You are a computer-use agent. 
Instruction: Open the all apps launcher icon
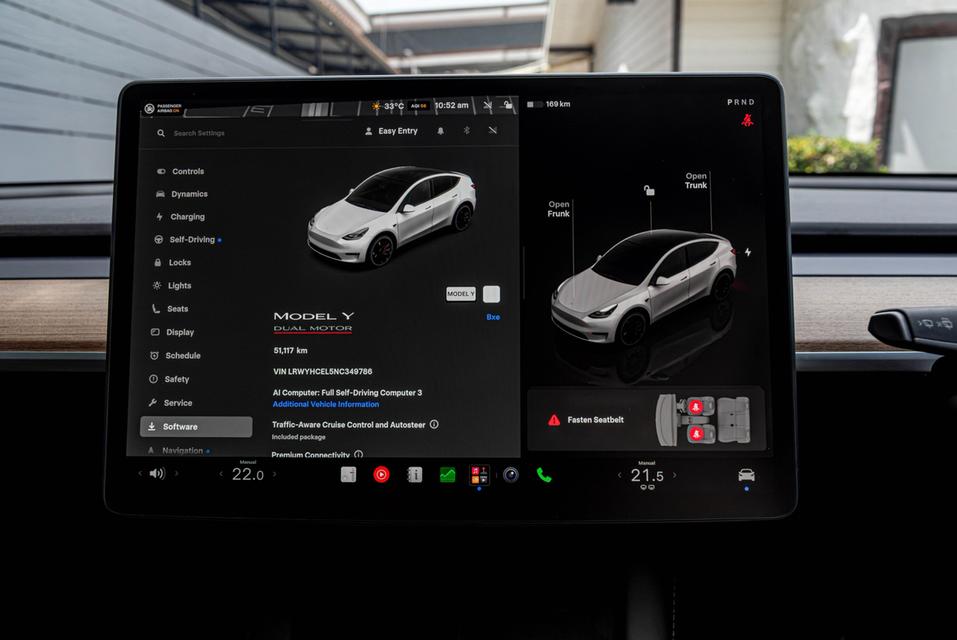coord(479,475)
